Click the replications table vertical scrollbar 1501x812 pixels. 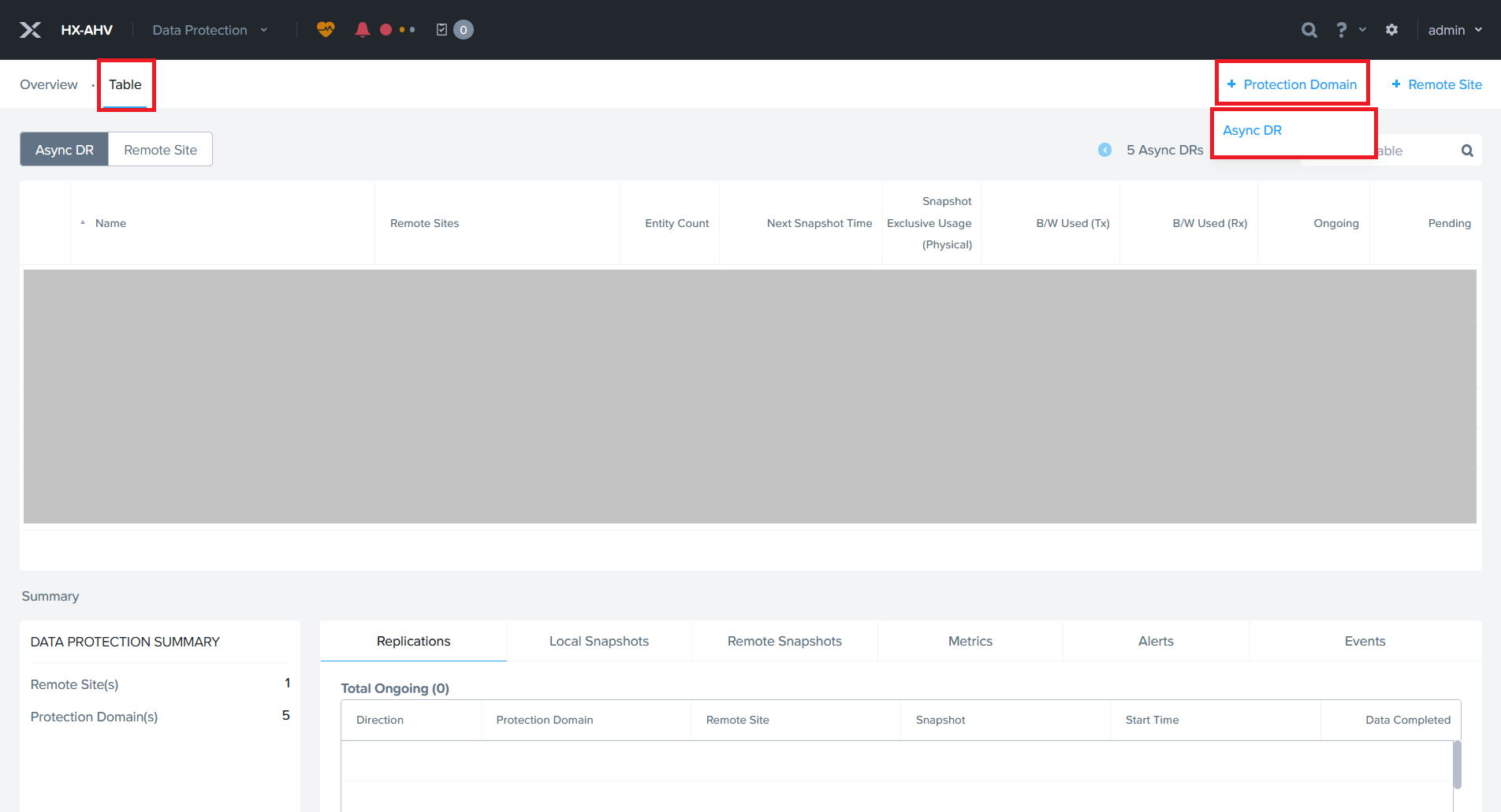[x=1457, y=763]
